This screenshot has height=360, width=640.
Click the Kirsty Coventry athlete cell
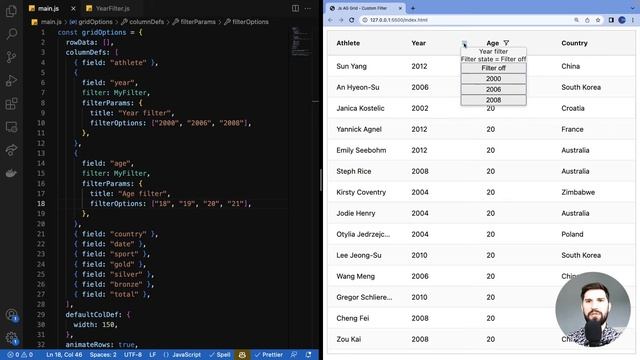pos(361,192)
